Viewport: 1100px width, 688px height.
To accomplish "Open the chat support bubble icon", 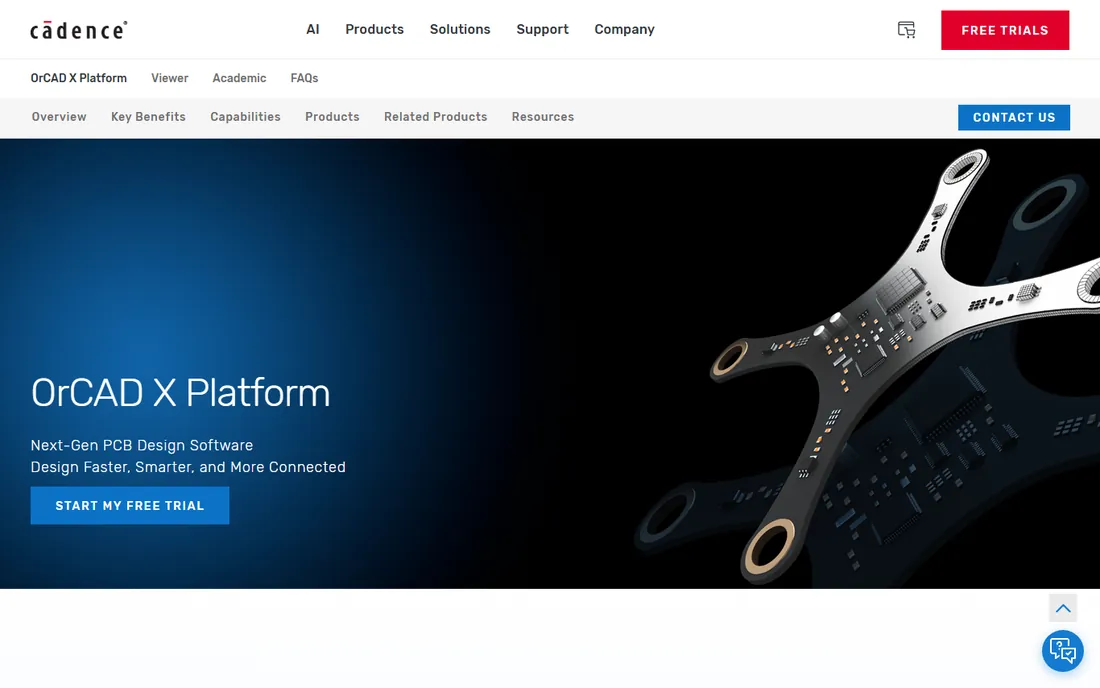I will (x=1062, y=651).
